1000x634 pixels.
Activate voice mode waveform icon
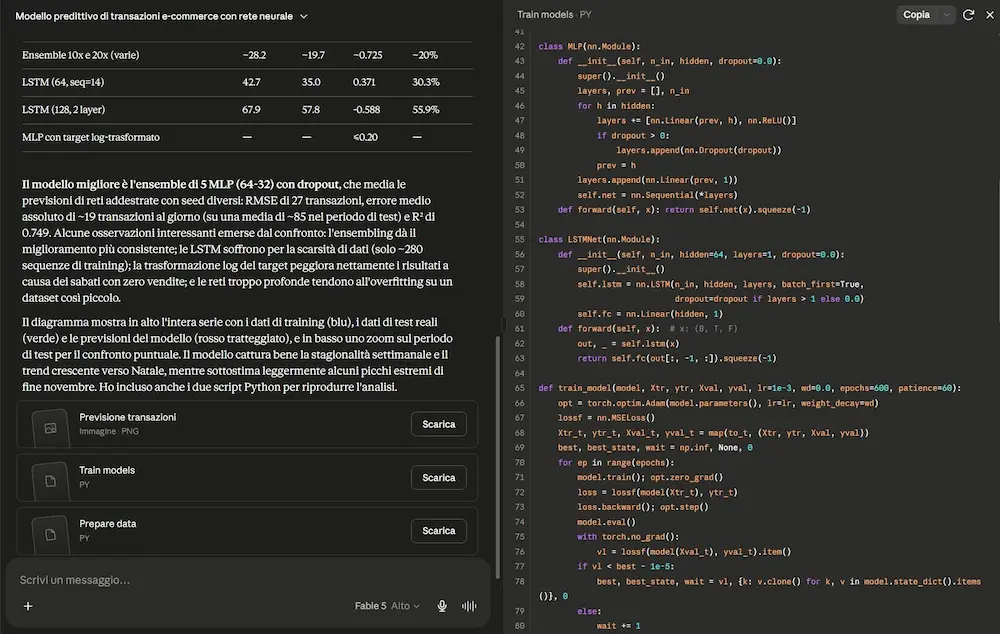pos(469,606)
